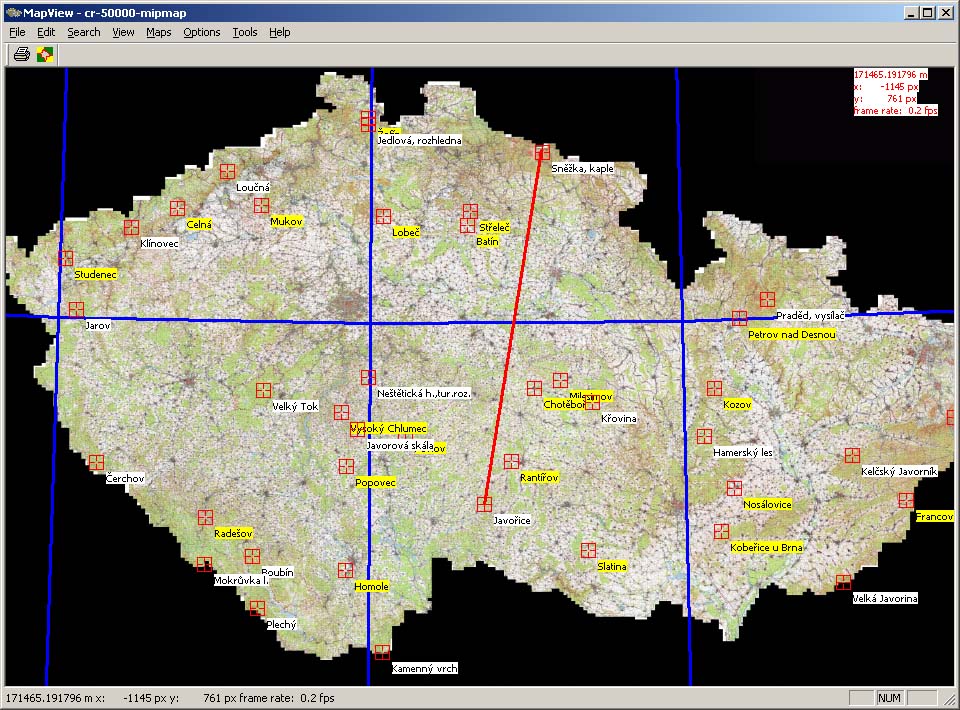Click the MapView app icon in the title bar
The width and height of the screenshot is (960, 710).
click(13, 13)
